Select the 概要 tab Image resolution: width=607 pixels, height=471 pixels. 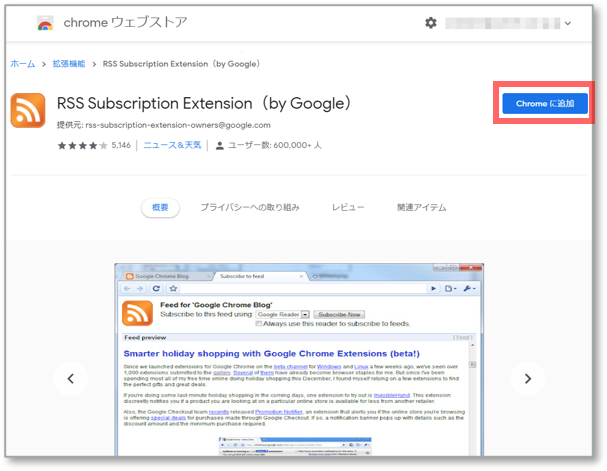pyautogui.click(x=160, y=207)
